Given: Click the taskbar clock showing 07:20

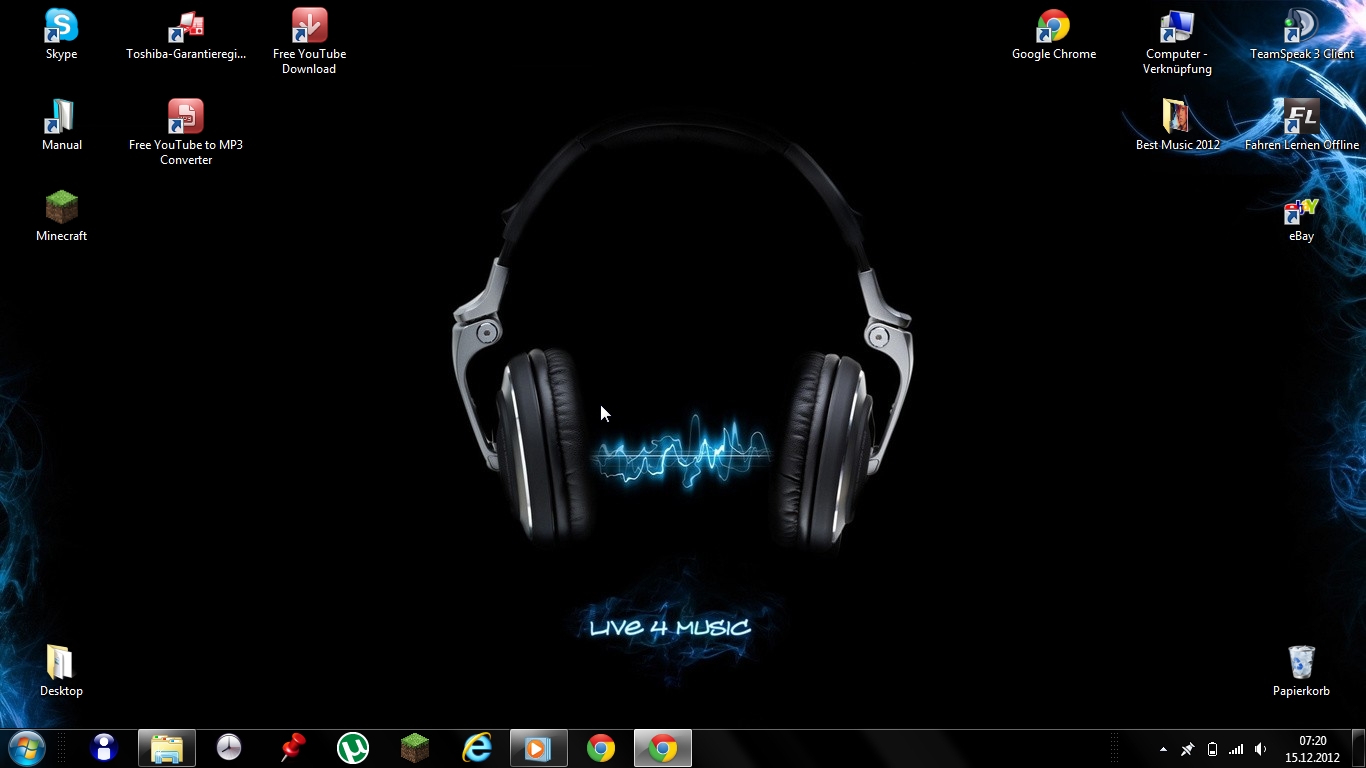Looking at the screenshot, I should tap(1312, 749).
